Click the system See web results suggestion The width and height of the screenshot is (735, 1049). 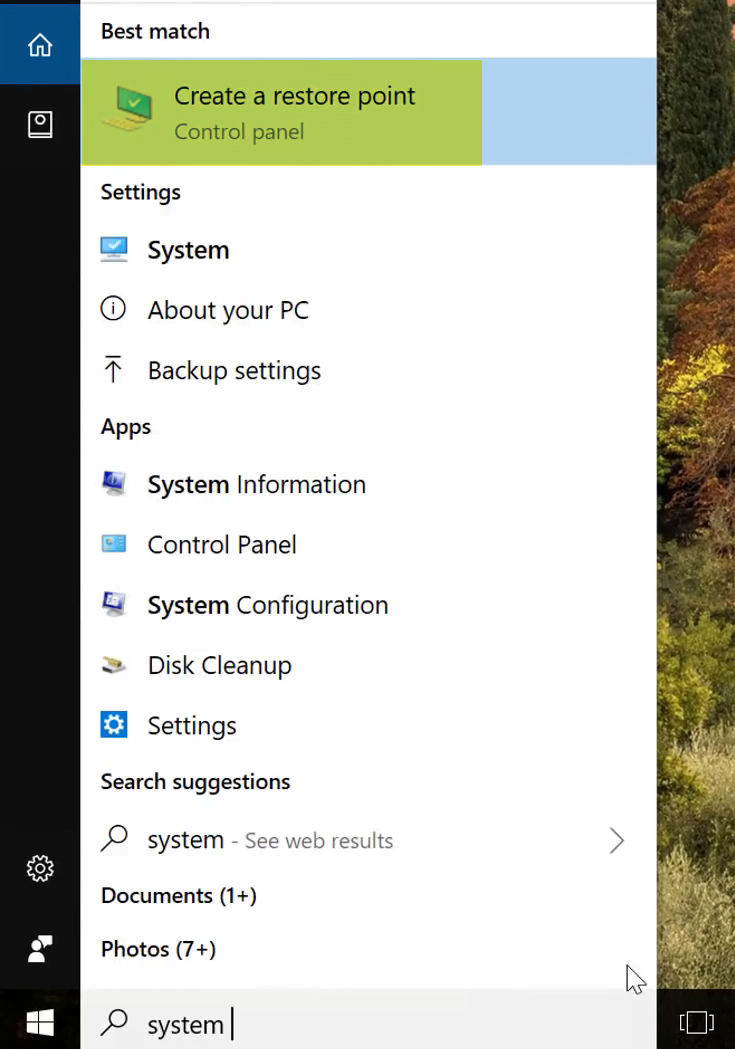coord(369,840)
